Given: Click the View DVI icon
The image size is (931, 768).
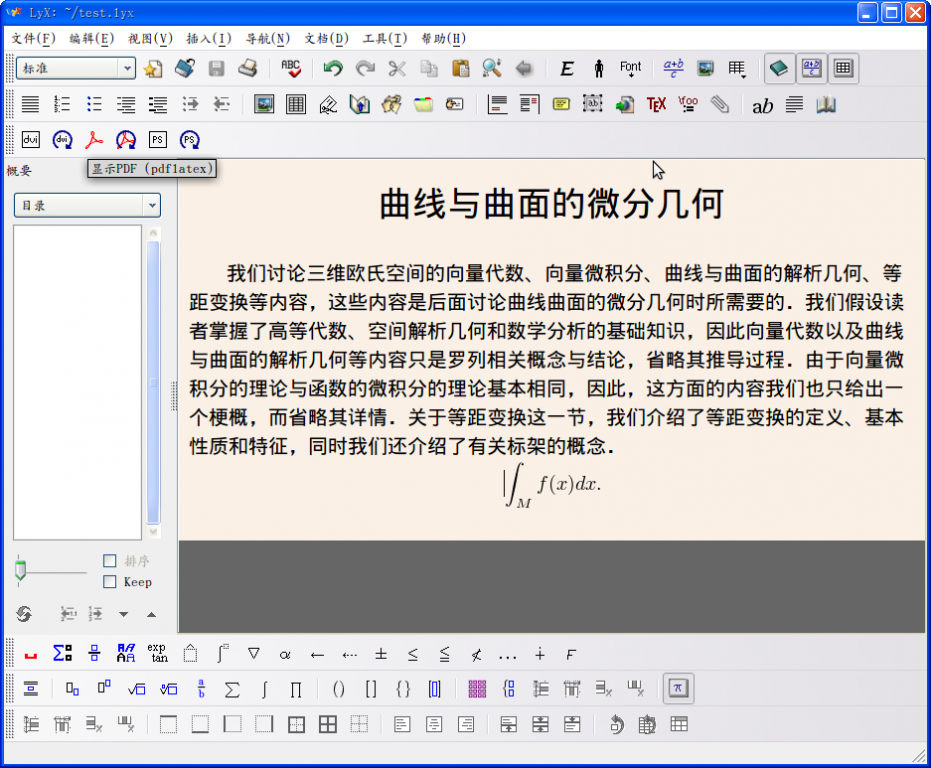Looking at the screenshot, I should [x=30, y=140].
